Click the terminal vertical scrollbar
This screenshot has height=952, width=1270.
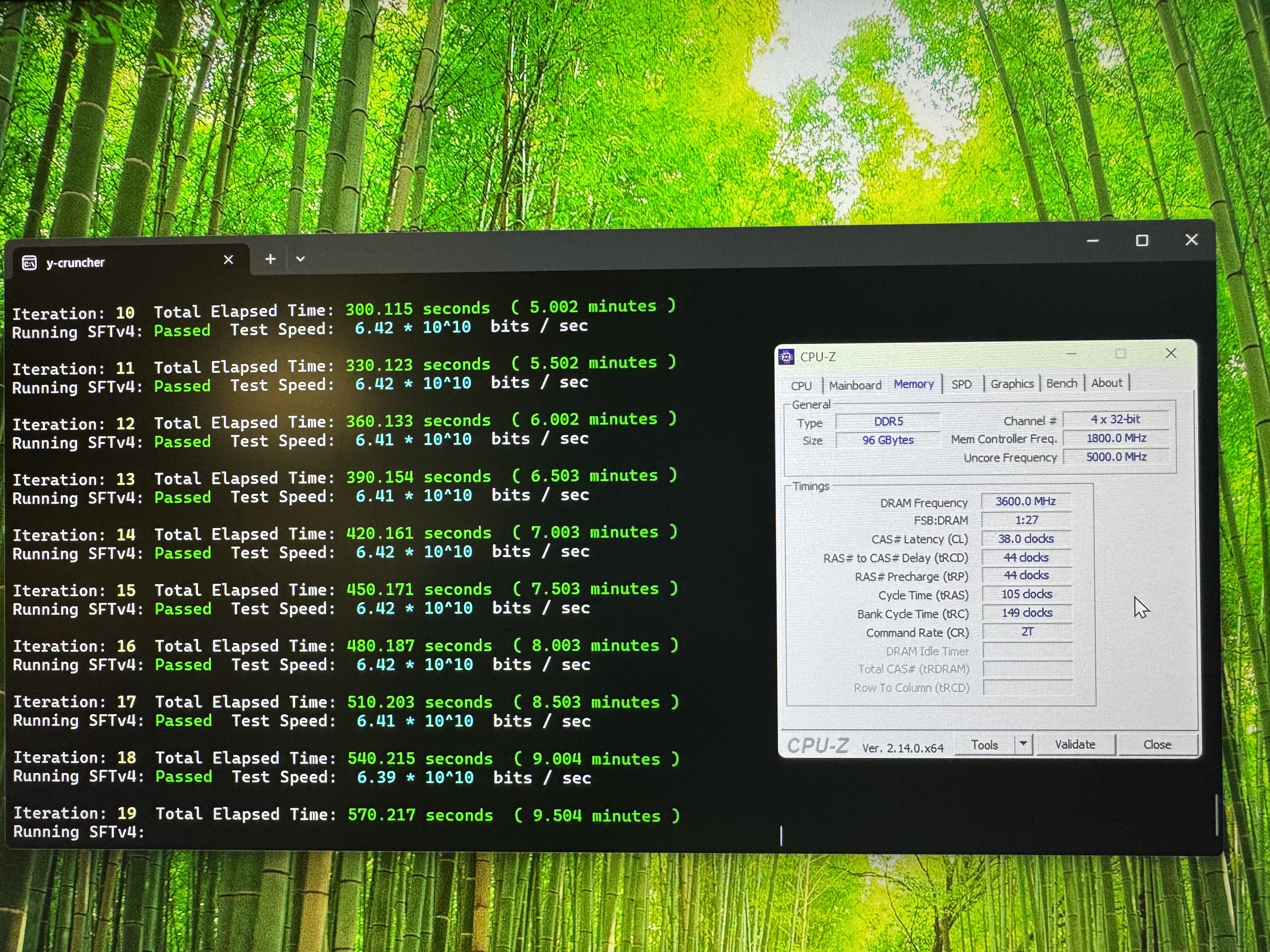pyautogui.click(x=1216, y=815)
